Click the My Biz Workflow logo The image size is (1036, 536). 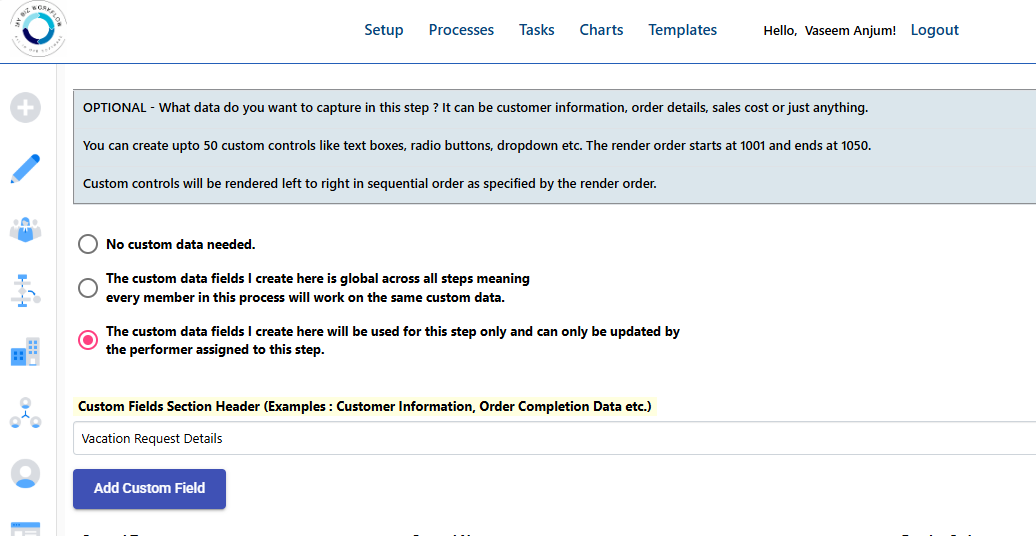(38, 28)
